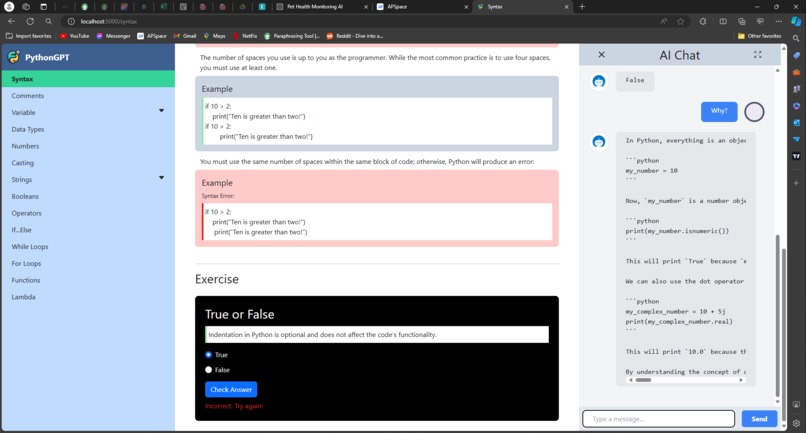The width and height of the screenshot is (806, 433).
Task: Expand the AI Chat to fullscreen
Action: (x=758, y=55)
